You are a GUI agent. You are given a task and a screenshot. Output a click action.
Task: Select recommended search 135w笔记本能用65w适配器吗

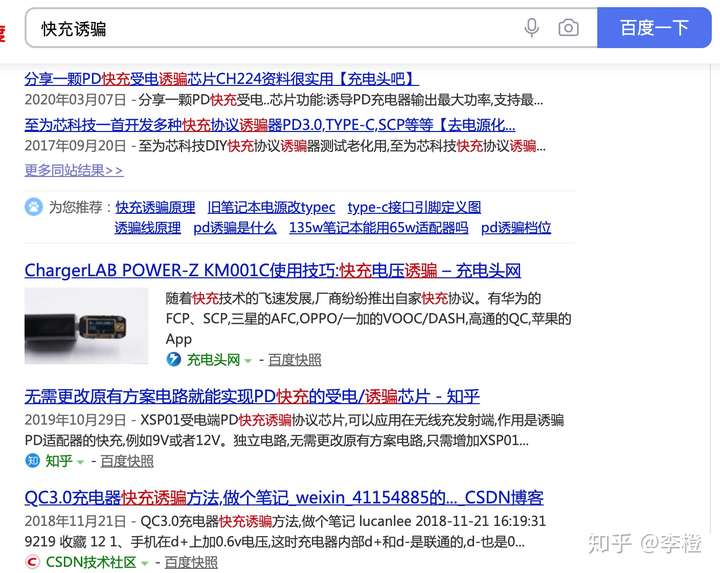point(379,228)
